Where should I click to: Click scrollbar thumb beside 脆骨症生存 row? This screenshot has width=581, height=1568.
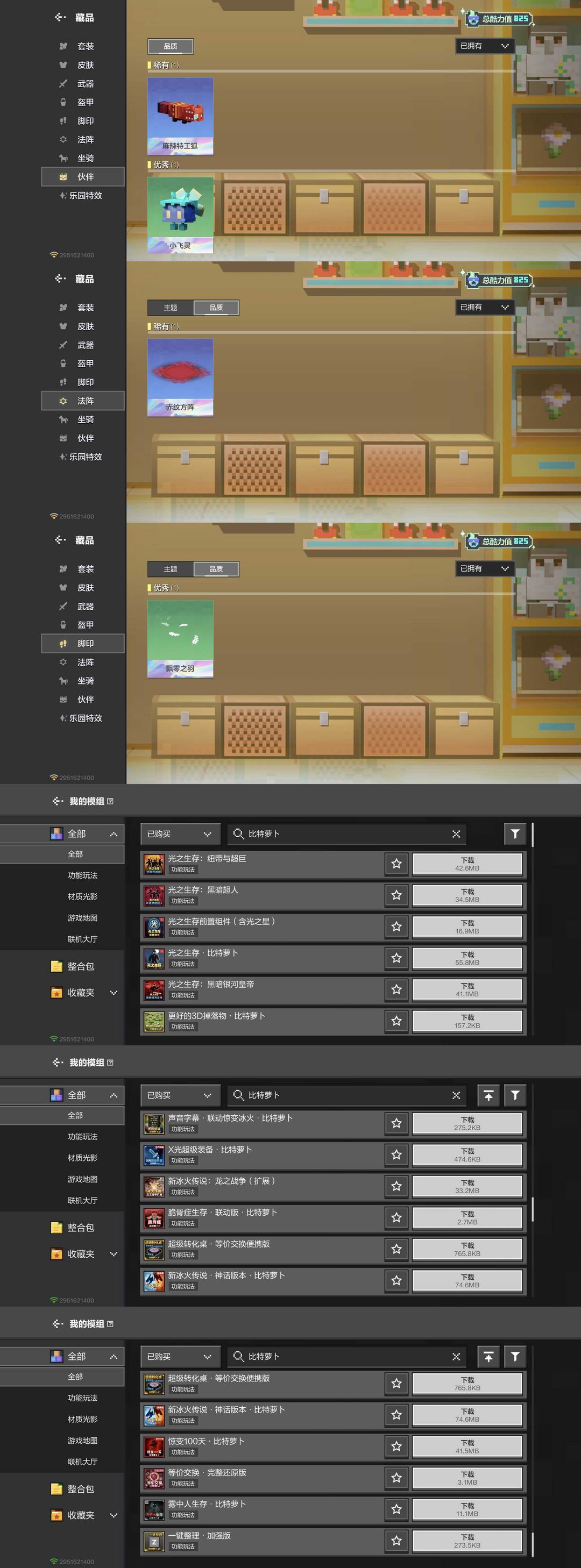[533, 1209]
